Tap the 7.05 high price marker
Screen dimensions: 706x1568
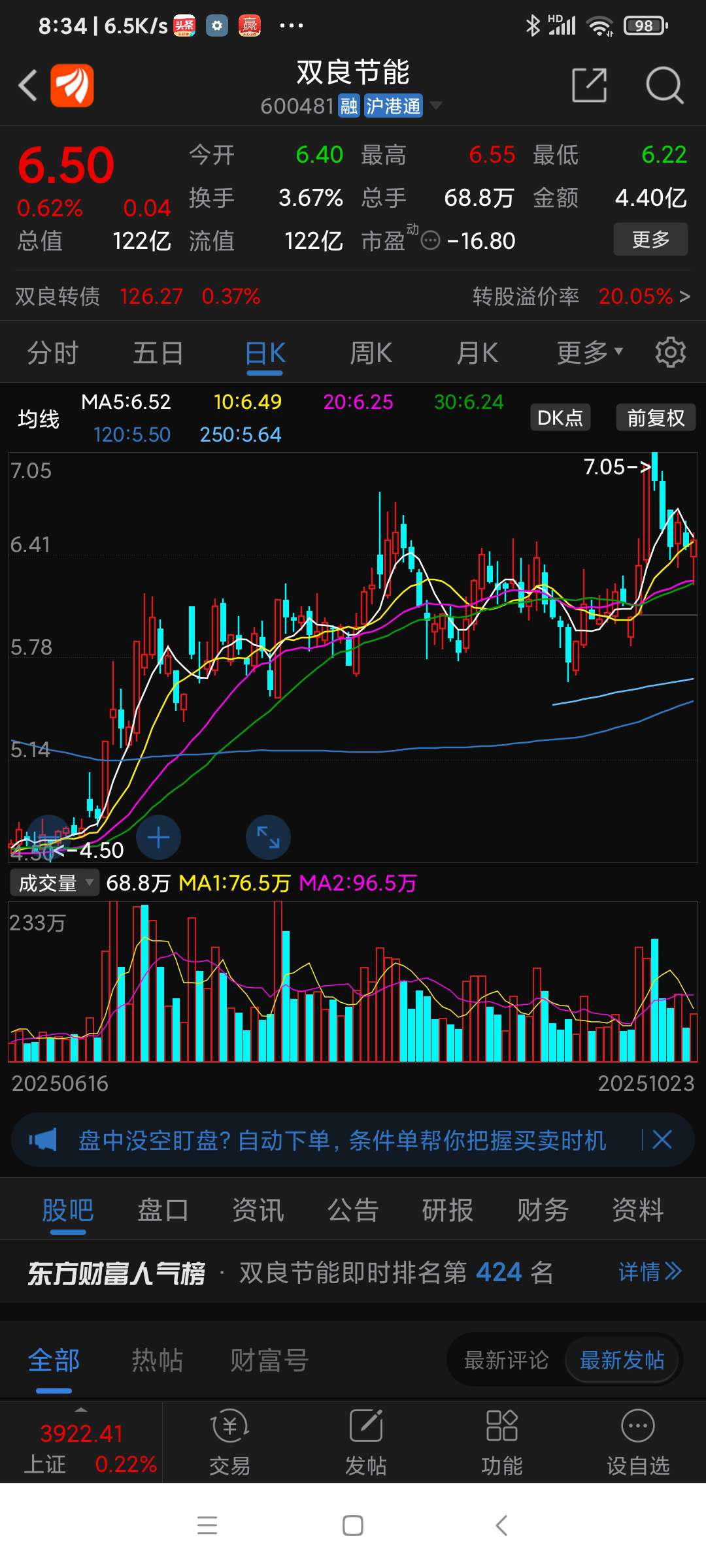617,466
